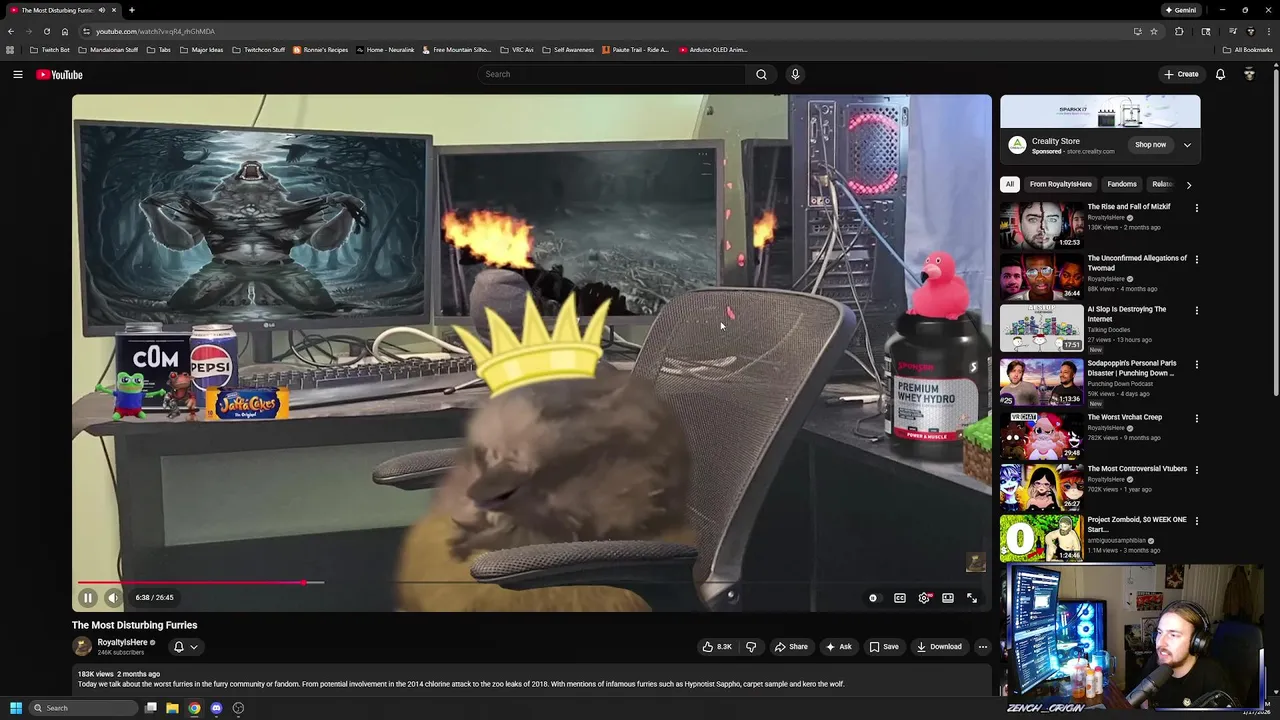This screenshot has width=1280, height=720.
Task: Open RoyaltyIsHere channel avatar
Action: (x=82, y=647)
